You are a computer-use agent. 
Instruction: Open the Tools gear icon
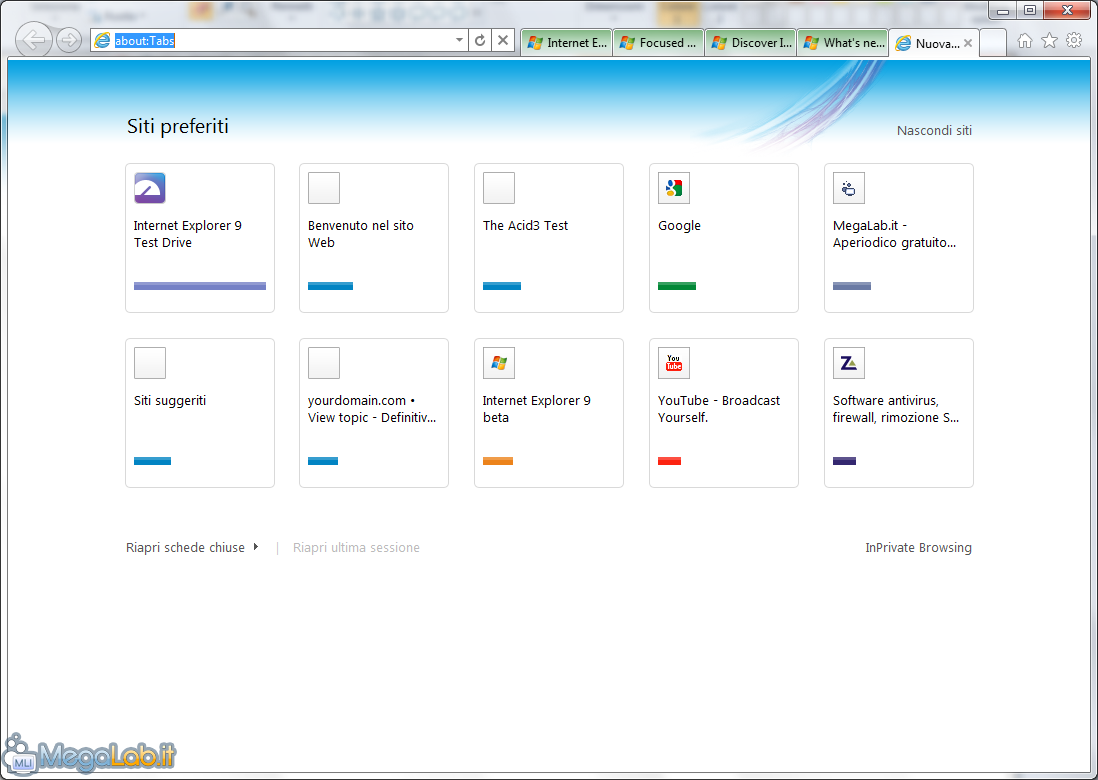[x=1074, y=41]
